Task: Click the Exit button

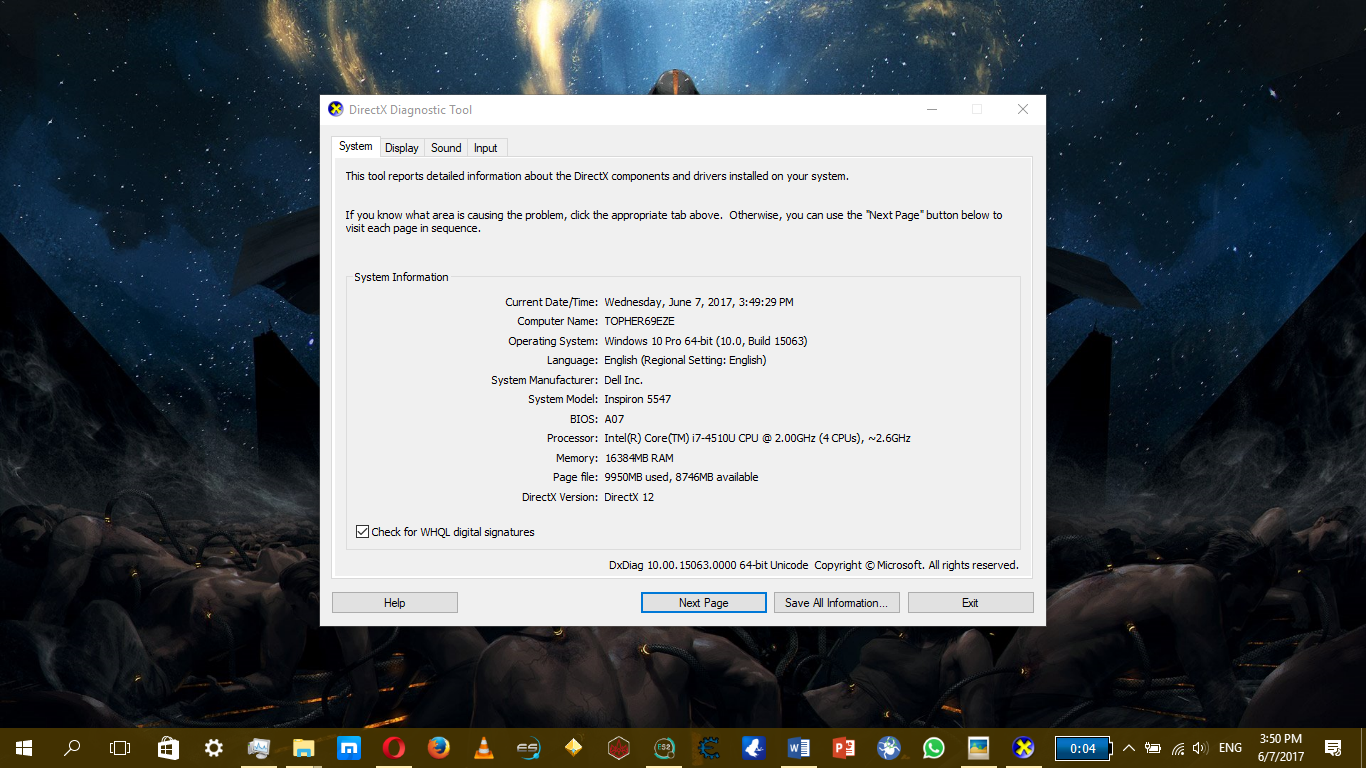Action: (x=970, y=603)
